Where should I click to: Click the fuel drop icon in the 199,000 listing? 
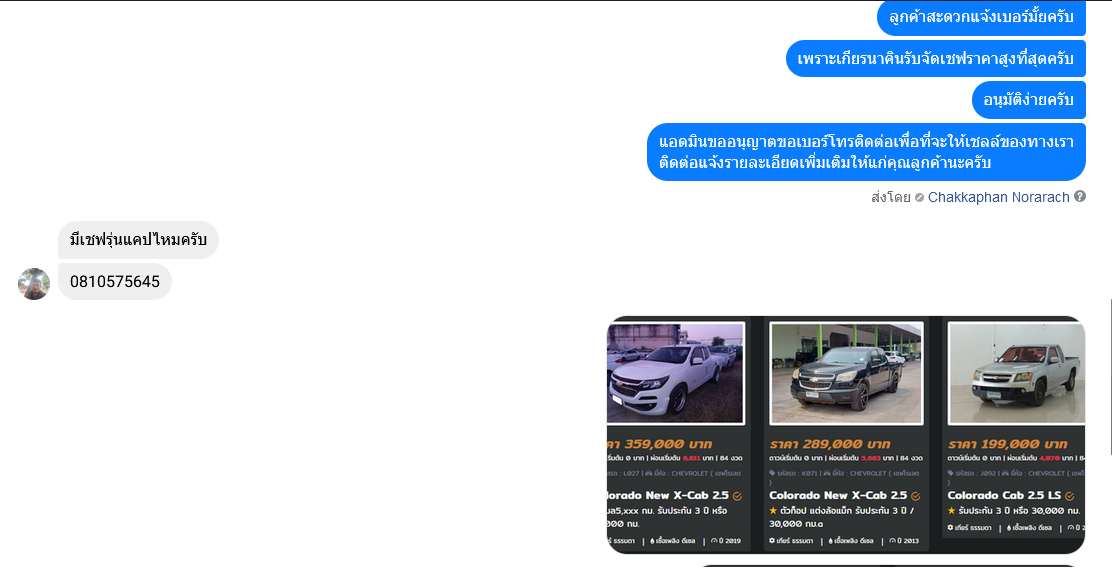click(1008, 528)
